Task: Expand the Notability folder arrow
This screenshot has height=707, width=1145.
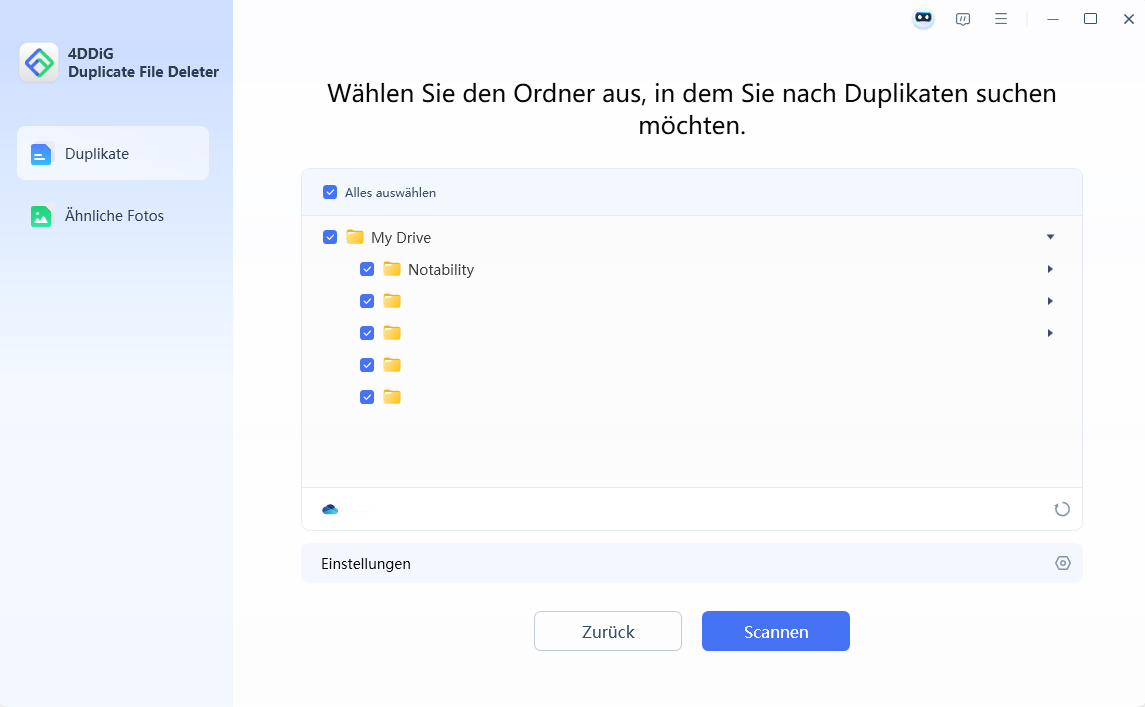Action: pos(1050,269)
